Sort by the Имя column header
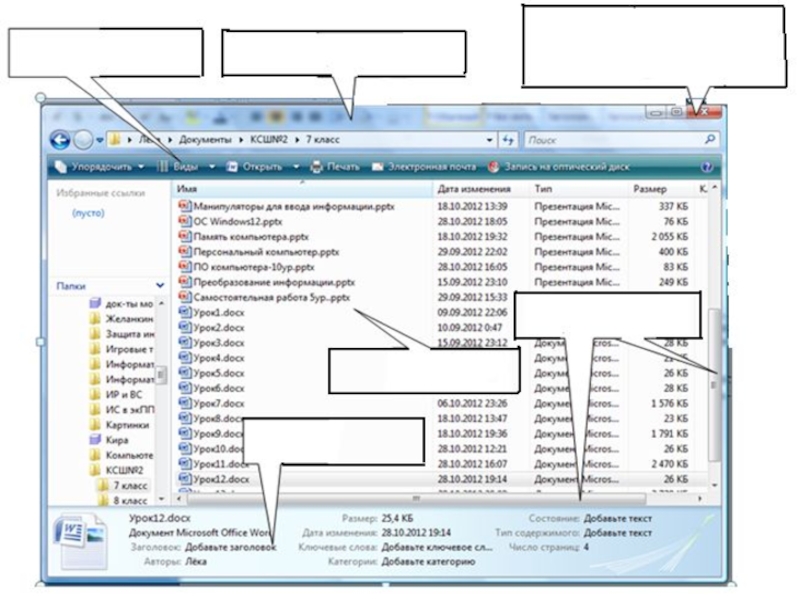The image size is (800, 600). pyautogui.click(x=302, y=189)
